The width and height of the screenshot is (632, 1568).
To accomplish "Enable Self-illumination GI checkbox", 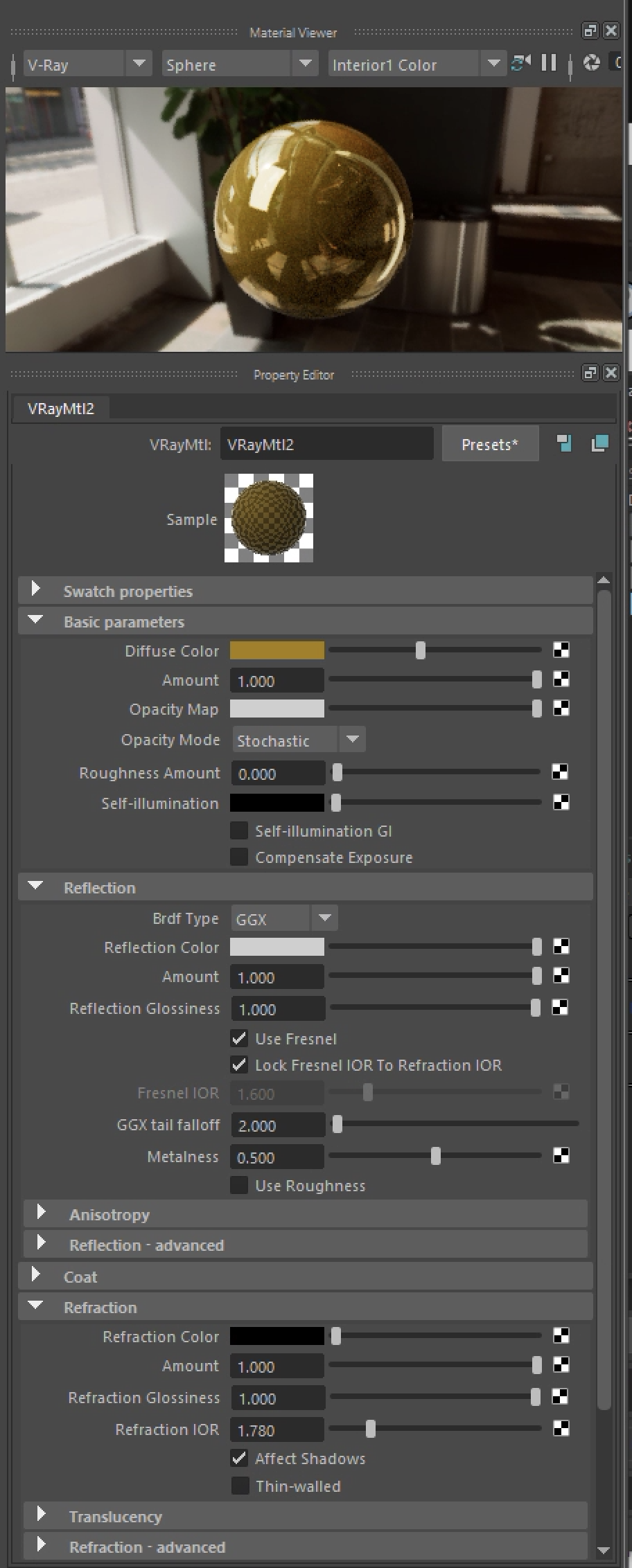I will pyautogui.click(x=239, y=830).
